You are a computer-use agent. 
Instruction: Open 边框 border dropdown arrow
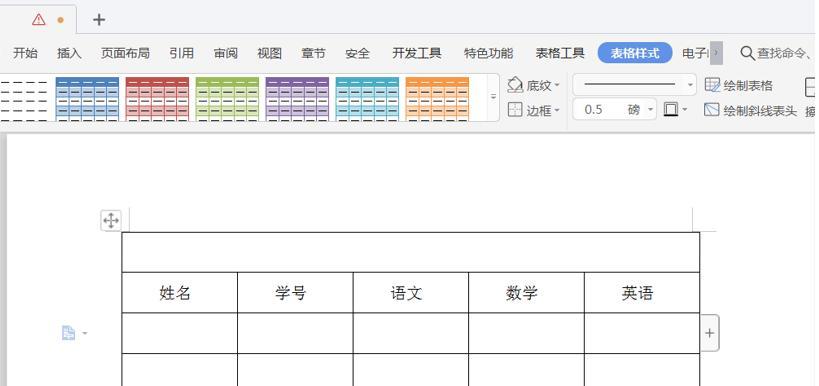pyautogui.click(x=557, y=110)
